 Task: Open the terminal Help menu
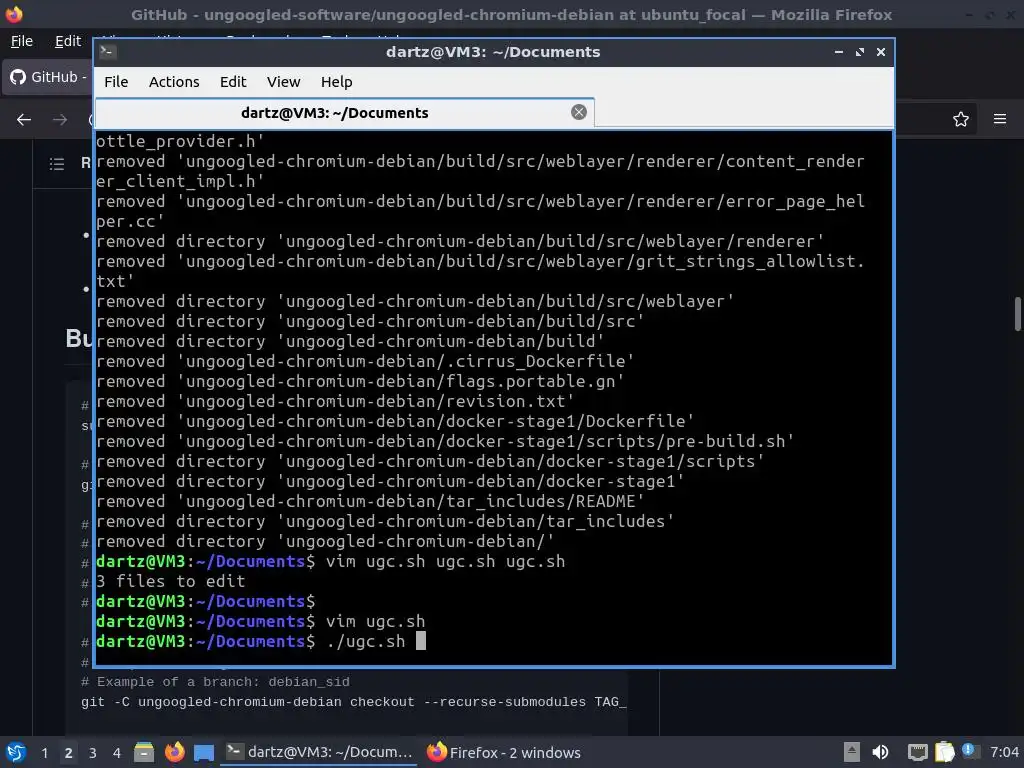(336, 82)
